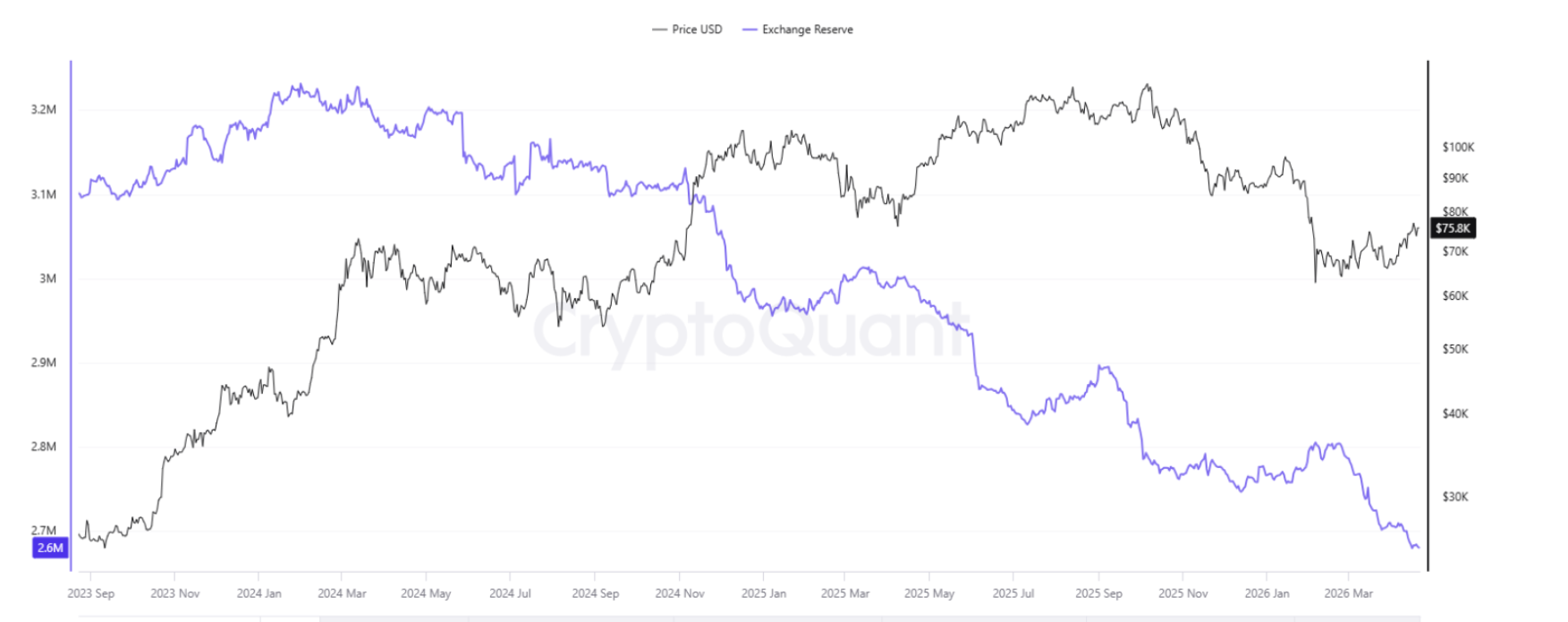Click the 2023 Sep x-axis label
This screenshot has height=622, width=1568.
90,593
